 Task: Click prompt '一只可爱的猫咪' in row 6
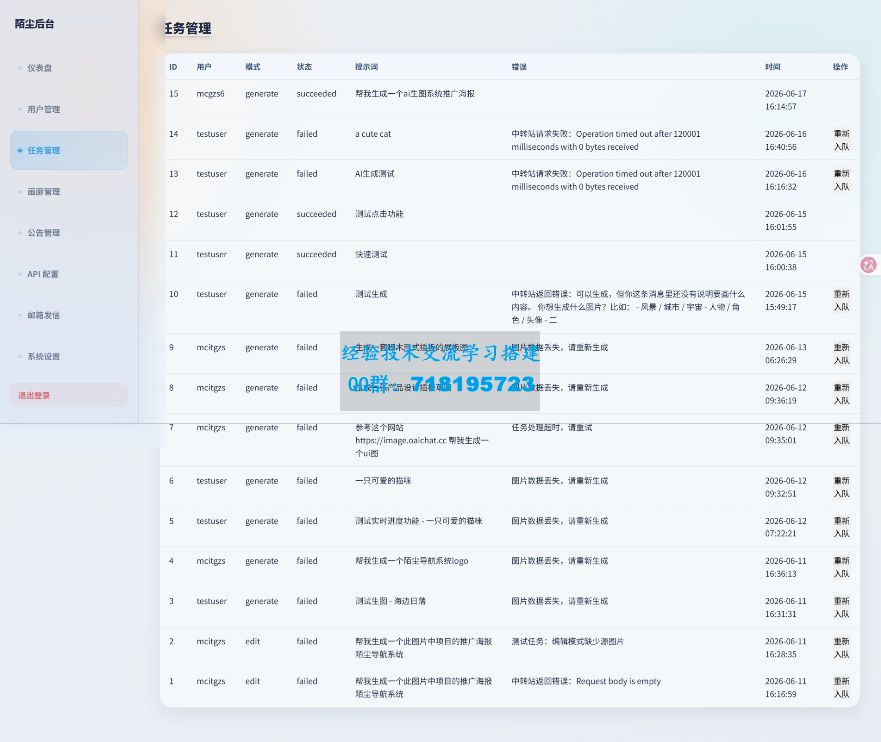pos(383,481)
